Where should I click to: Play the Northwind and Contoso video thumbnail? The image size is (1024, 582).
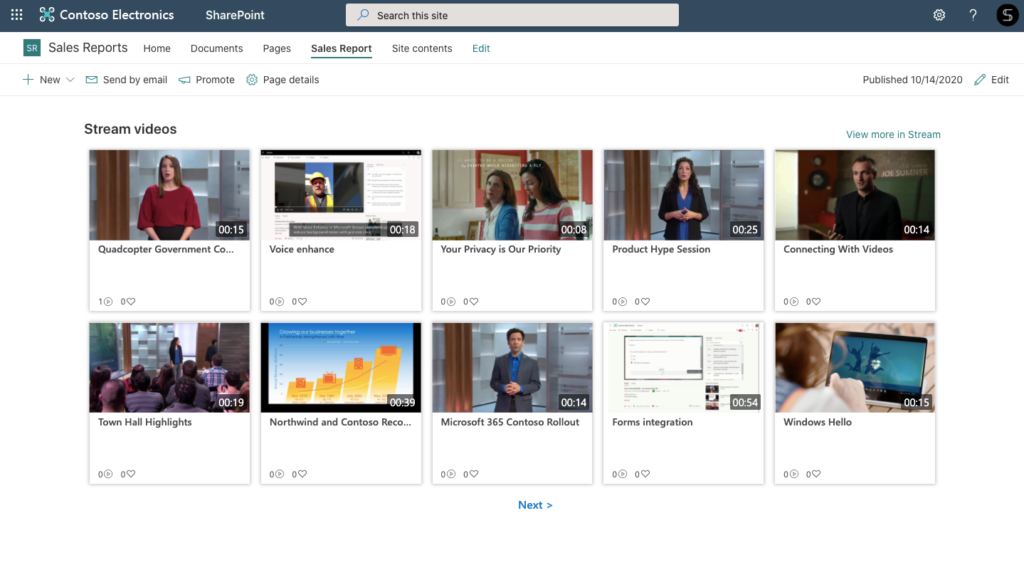341,368
